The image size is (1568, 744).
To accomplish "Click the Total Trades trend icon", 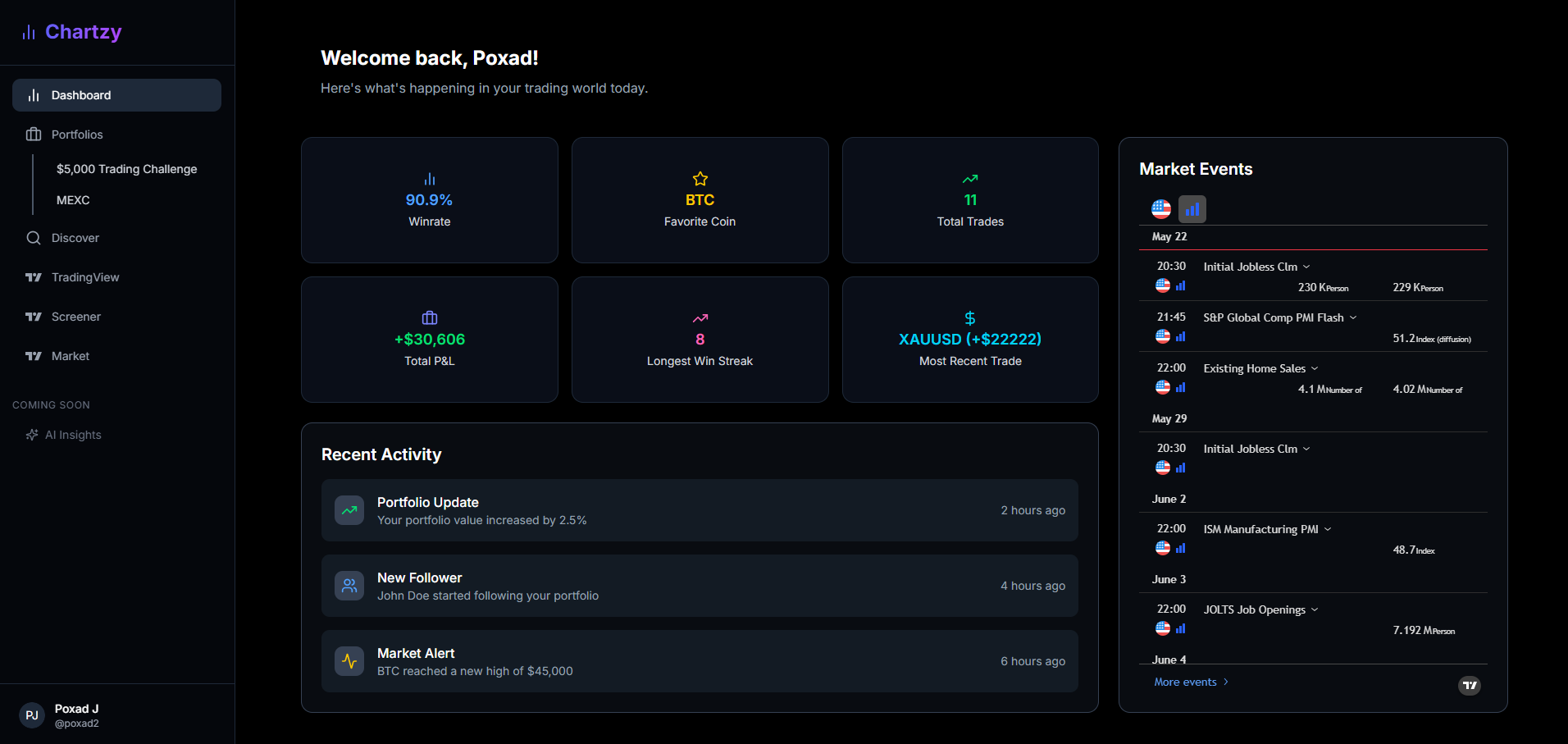I will [x=970, y=179].
